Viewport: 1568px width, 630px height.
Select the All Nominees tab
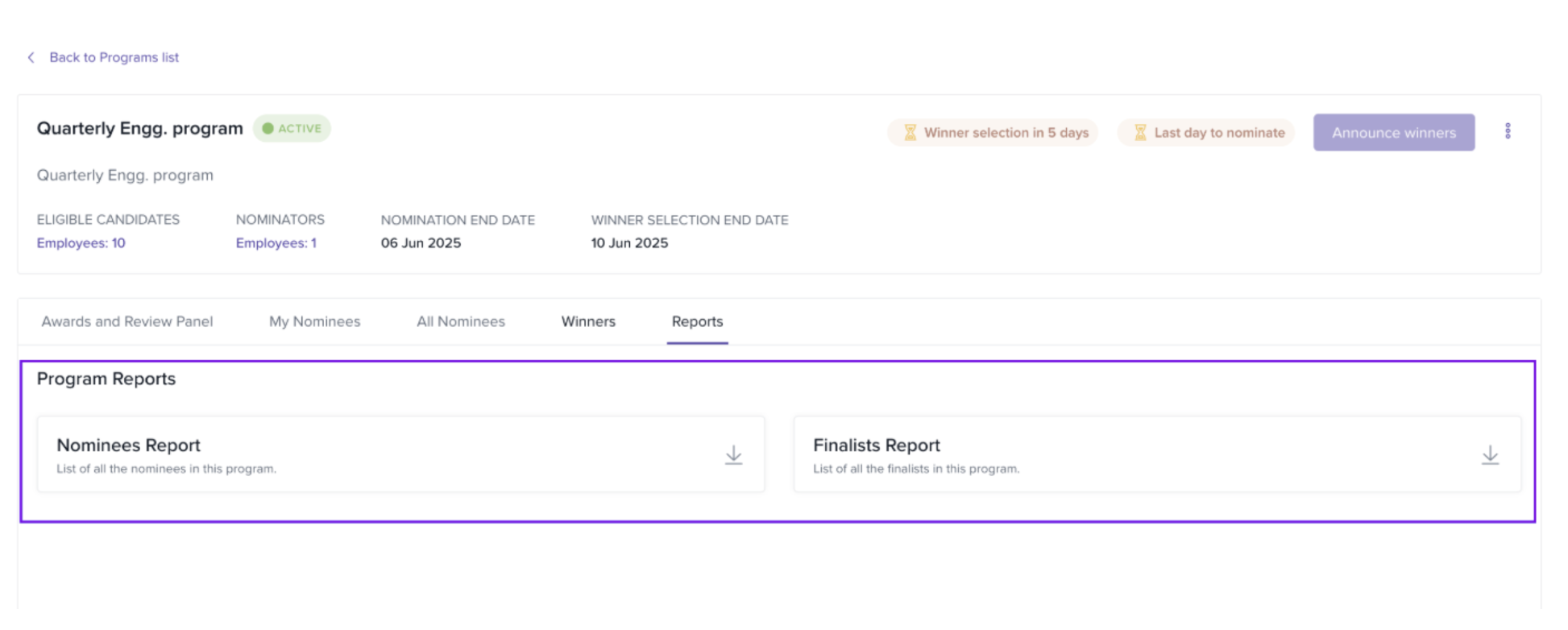pyautogui.click(x=461, y=321)
